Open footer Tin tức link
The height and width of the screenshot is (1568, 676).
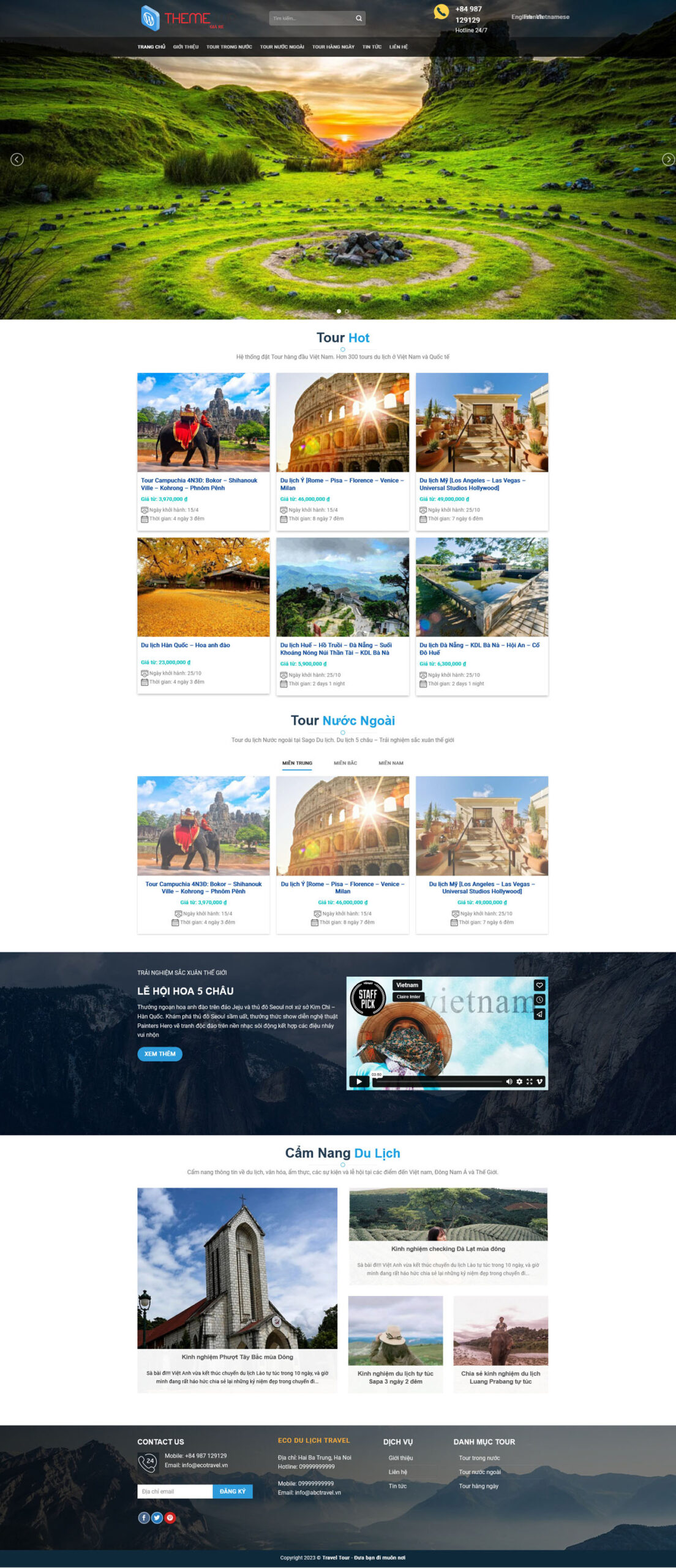tap(397, 1486)
